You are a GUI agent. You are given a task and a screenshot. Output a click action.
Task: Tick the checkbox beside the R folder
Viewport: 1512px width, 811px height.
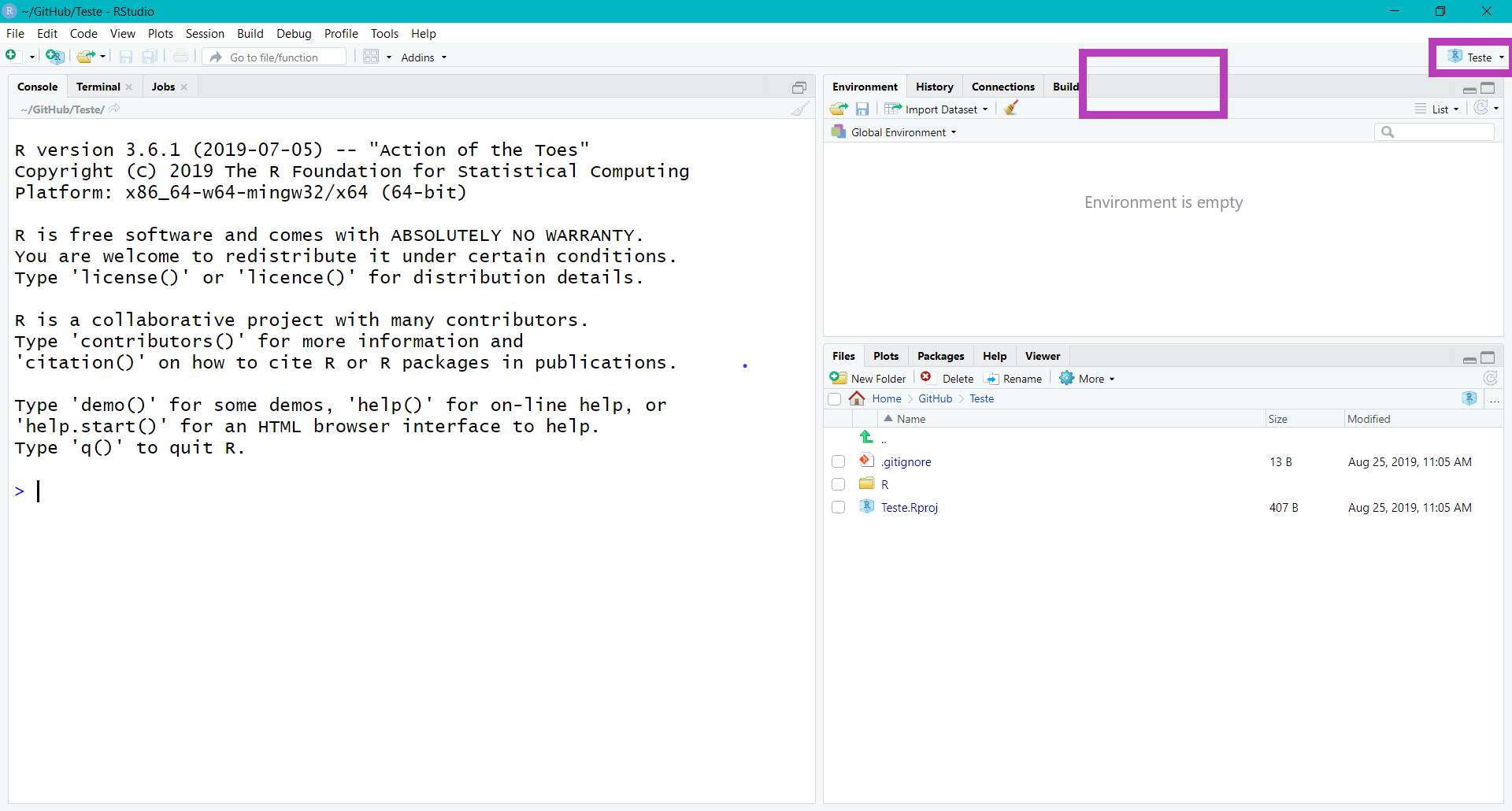tap(838, 484)
